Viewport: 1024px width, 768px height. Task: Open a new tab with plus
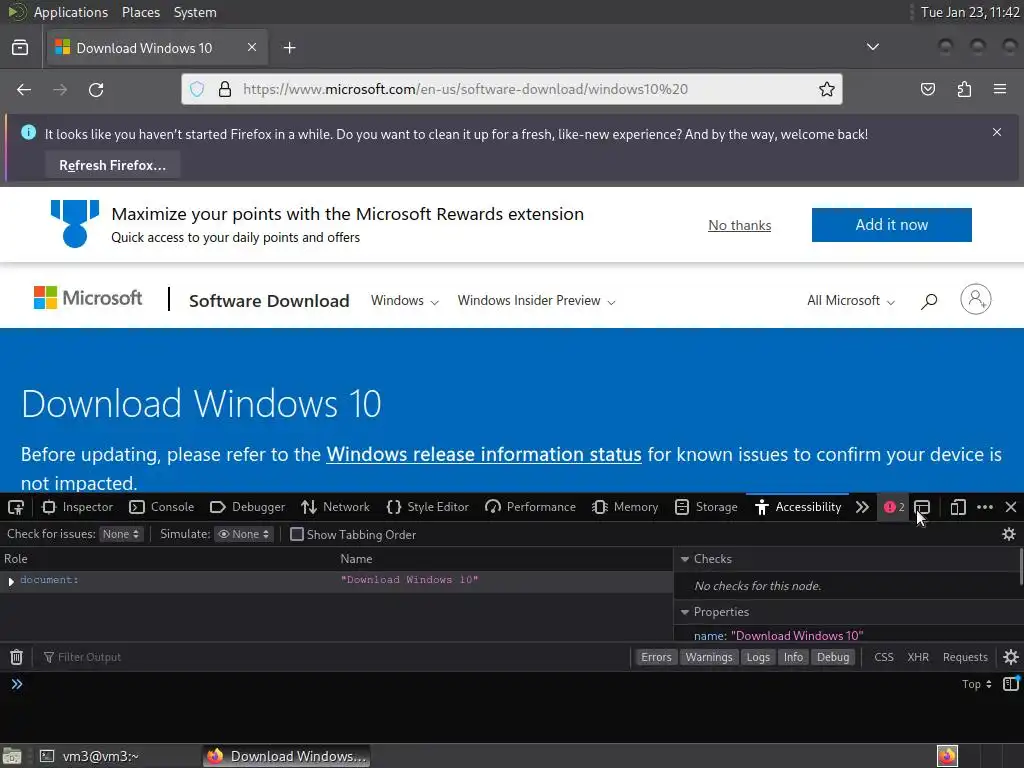coord(289,48)
